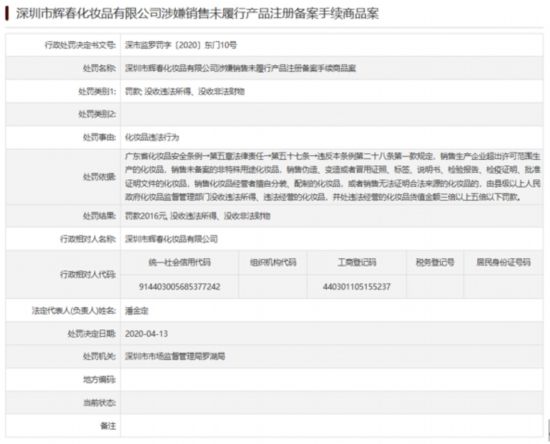Image resolution: width=550 pixels, height=444 pixels.
Task: Click the 行政相对人代码 label
Action: [88, 275]
